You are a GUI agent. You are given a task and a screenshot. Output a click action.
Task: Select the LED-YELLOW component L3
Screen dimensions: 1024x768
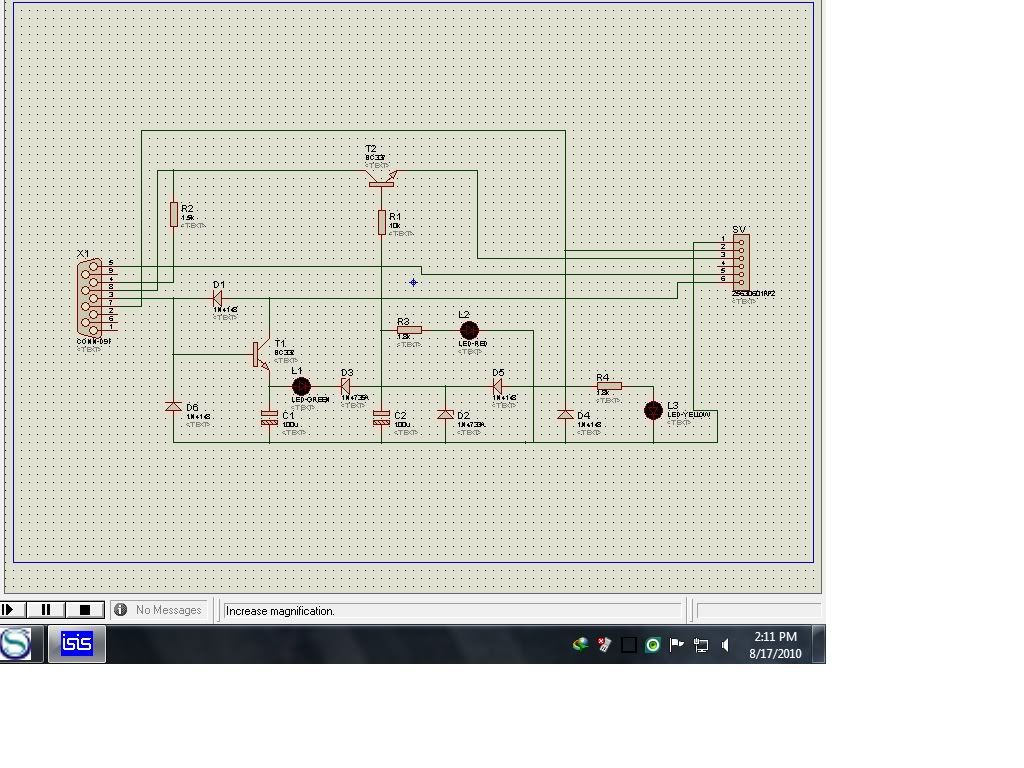pos(653,410)
